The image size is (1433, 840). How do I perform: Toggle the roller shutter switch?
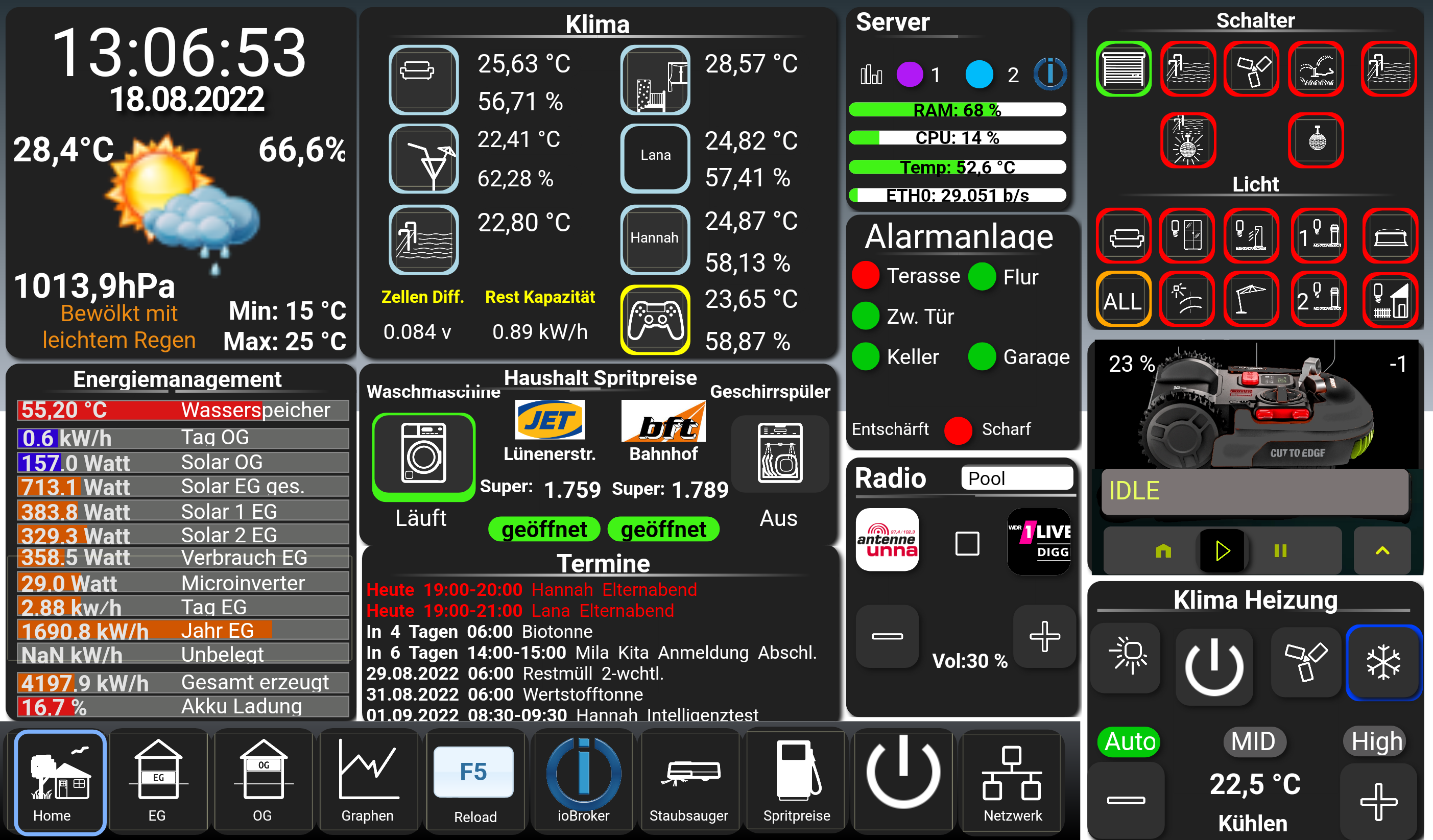pyautogui.click(x=1123, y=69)
